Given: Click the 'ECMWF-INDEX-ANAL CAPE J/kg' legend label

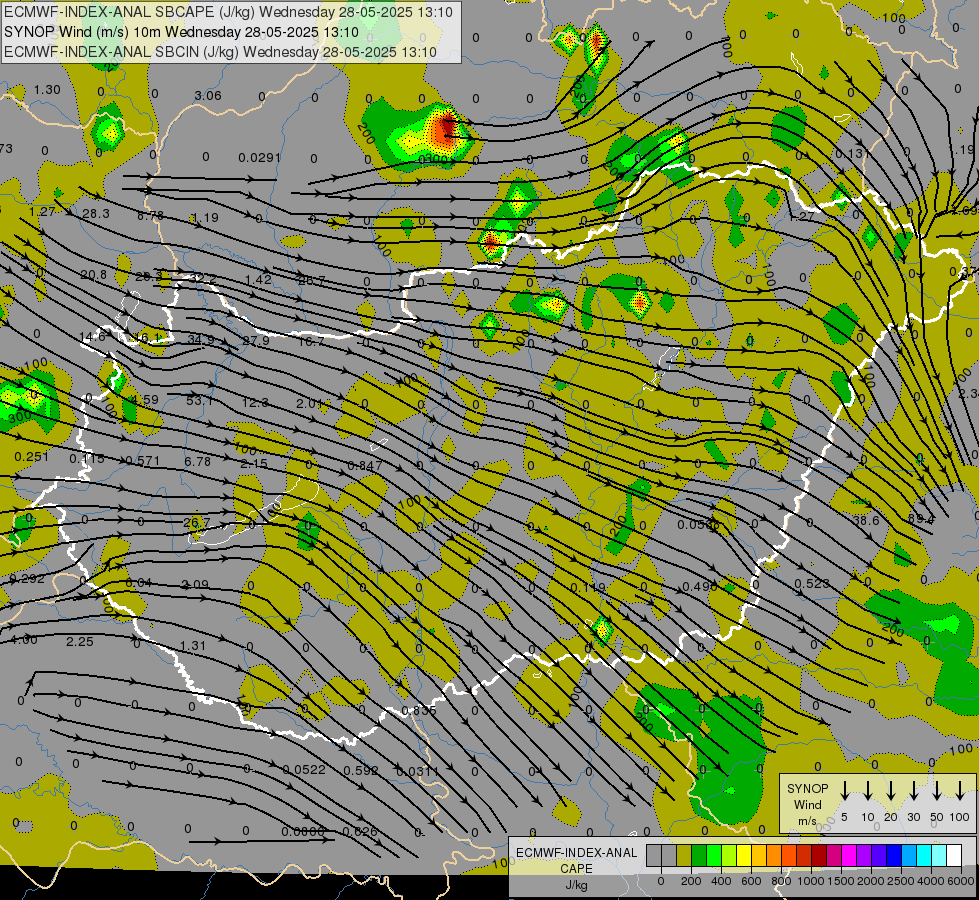Looking at the screenshot, I should [576, 869].
